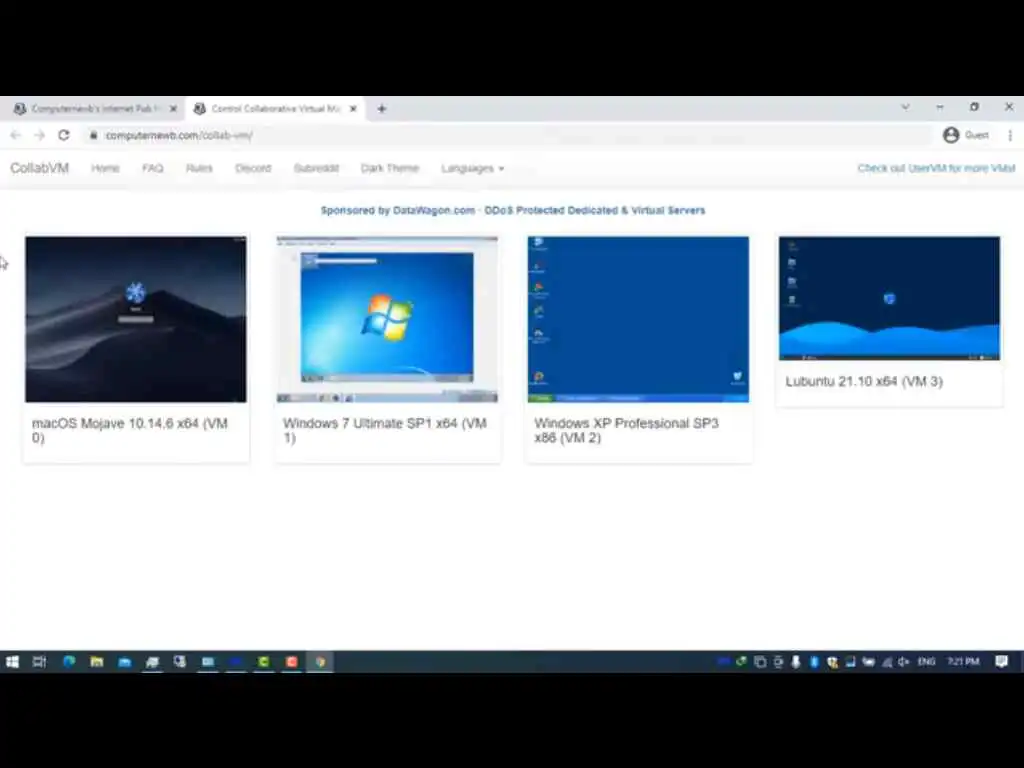Open the 7:21 PM clock
Image resolution: width=1024 pixels, height=768 pixels.
[x=963, y=662]
